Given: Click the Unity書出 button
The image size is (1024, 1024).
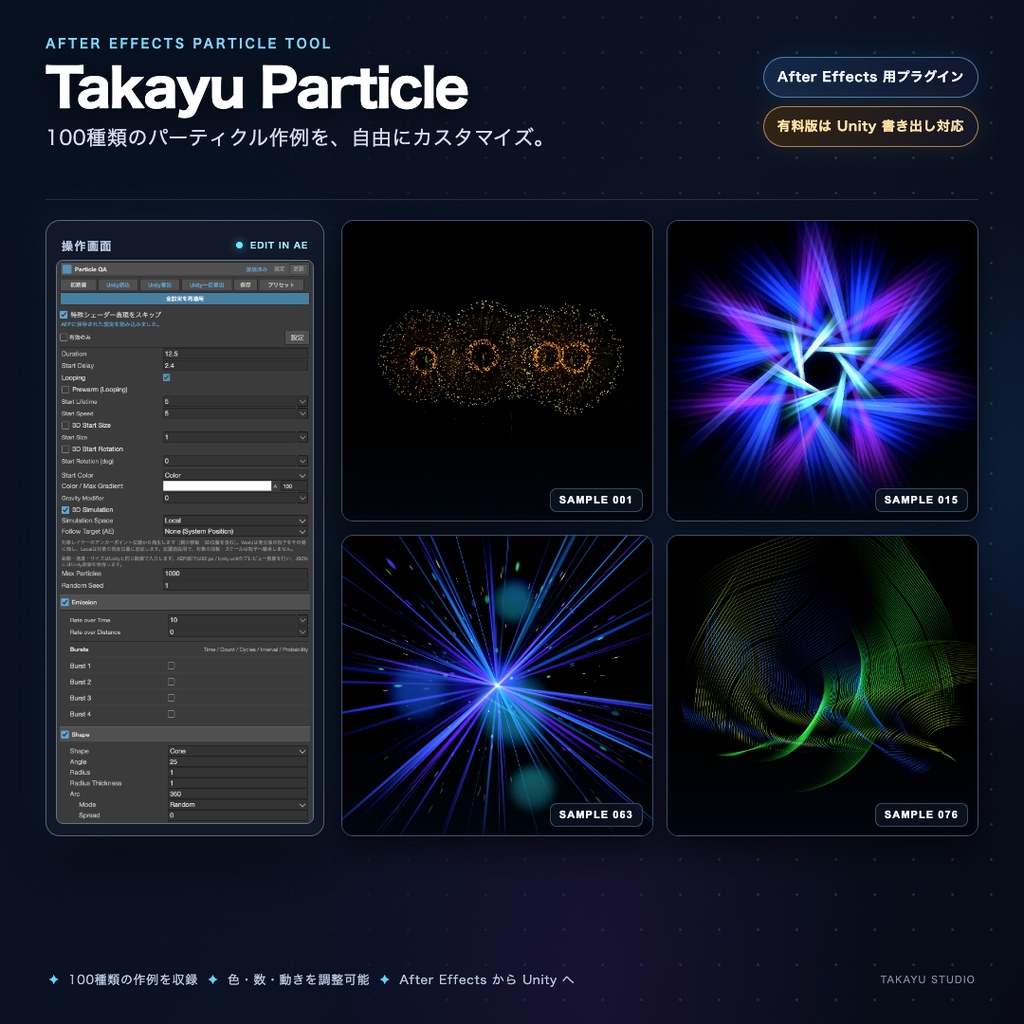Looking at the screenshot, I should coord(159,285).
